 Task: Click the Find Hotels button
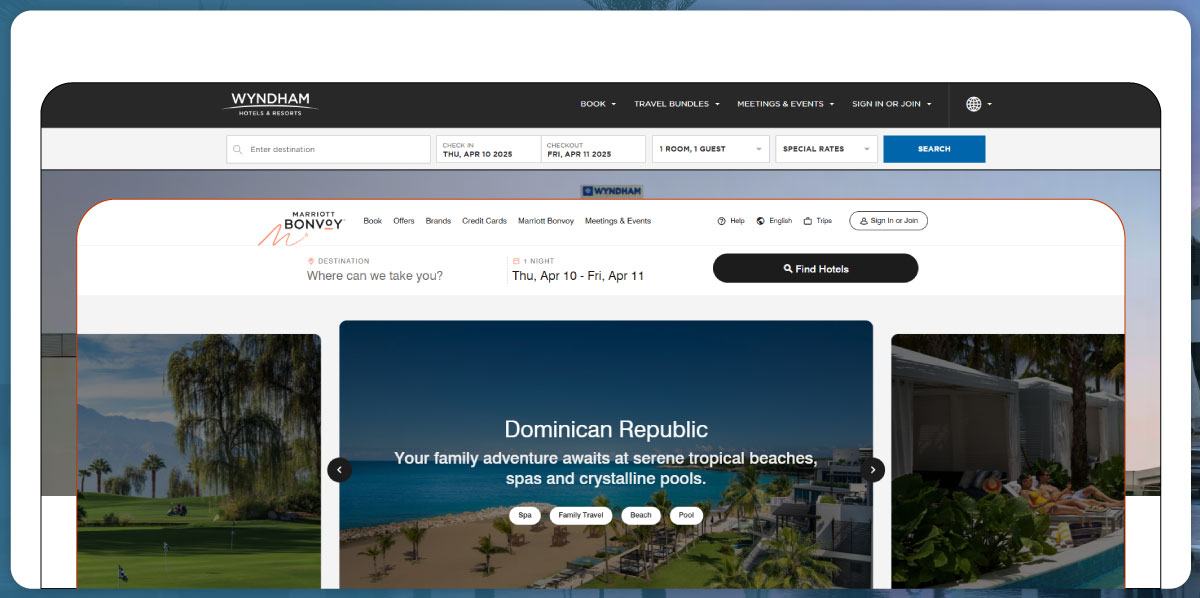(815, 268)
